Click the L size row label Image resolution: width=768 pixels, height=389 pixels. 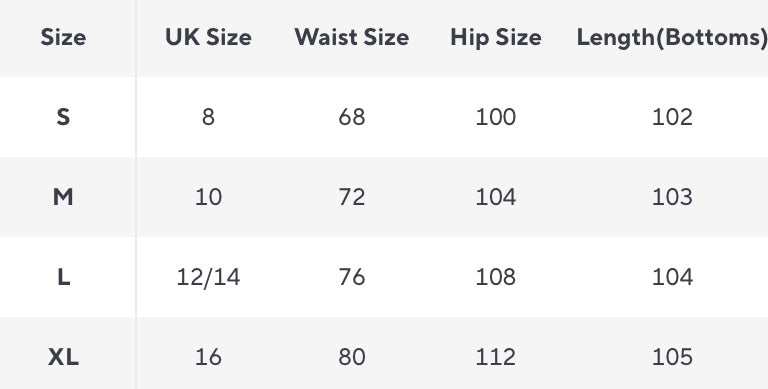(x=63, y=277)
